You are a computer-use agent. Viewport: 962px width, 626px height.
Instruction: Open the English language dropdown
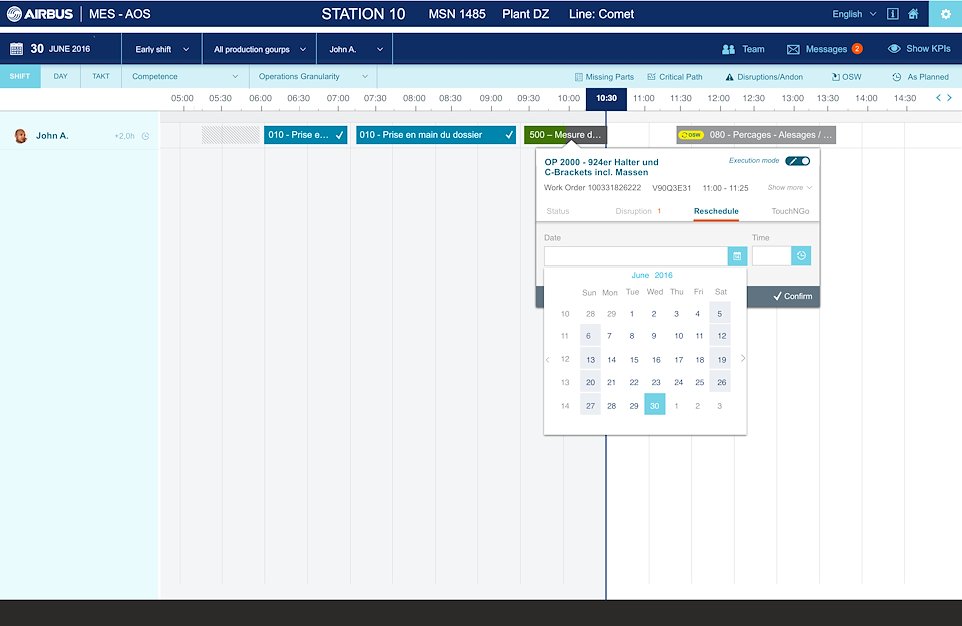(854, 14)
